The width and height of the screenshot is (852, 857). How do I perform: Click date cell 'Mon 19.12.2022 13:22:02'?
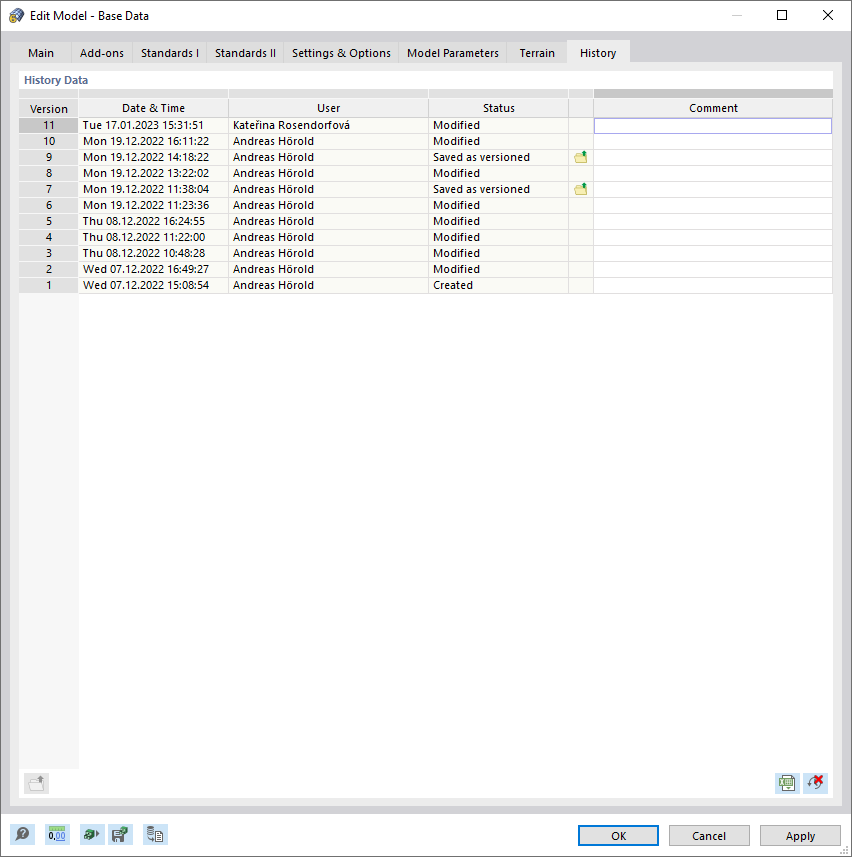click(154, 173)
